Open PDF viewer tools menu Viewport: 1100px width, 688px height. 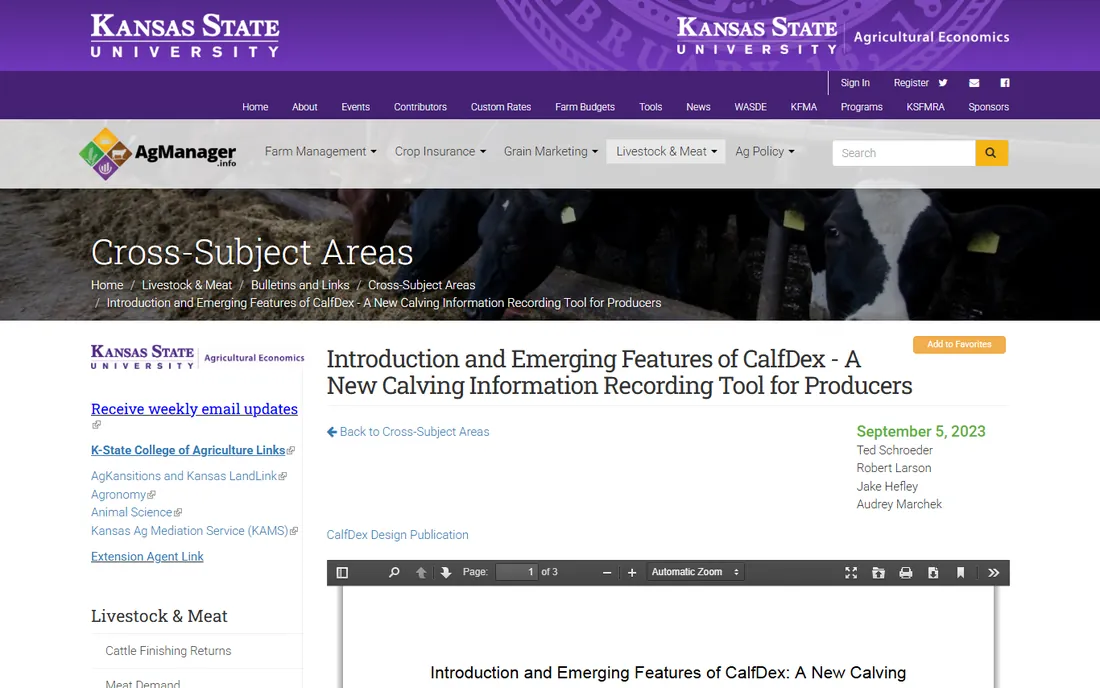[993, 572]
